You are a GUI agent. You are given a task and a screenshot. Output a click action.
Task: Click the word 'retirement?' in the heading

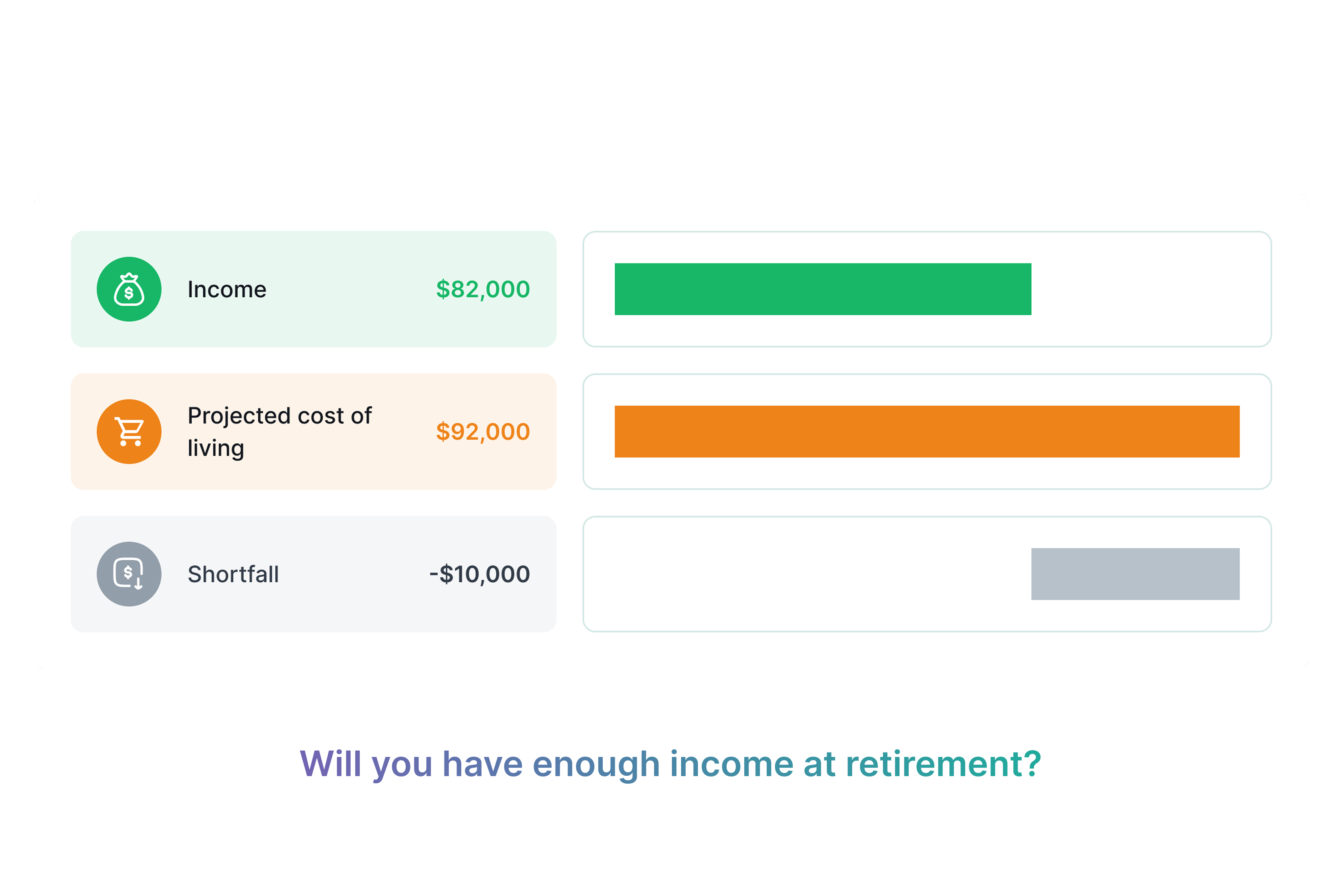click(x=944, y=765)
